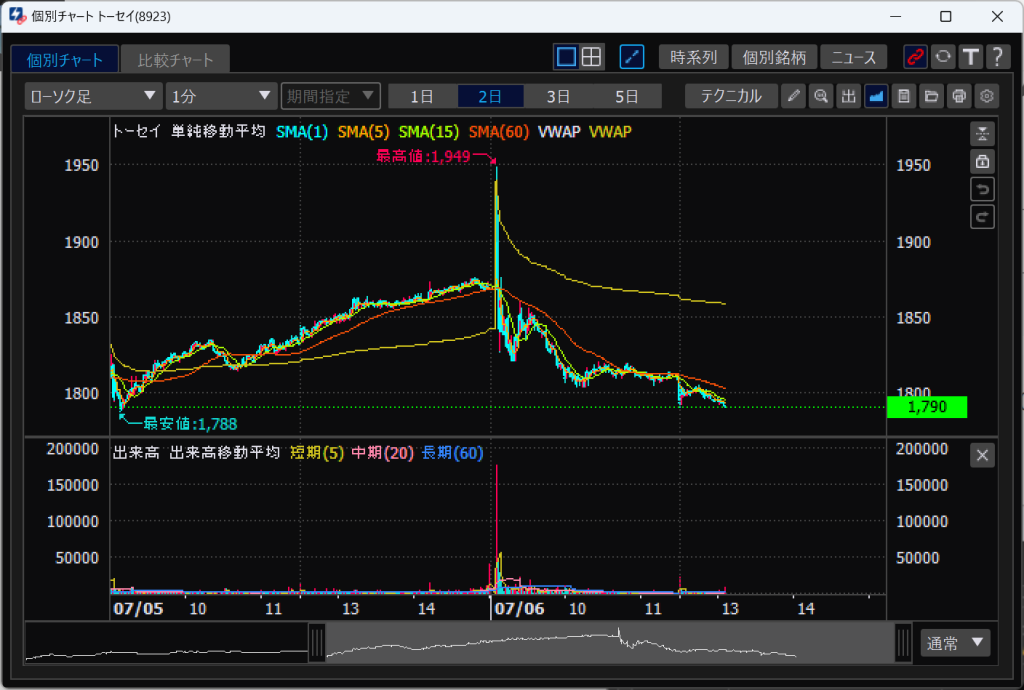1024x690 pixels.
Task: Click the redo arrow icon
Action: 982,217
